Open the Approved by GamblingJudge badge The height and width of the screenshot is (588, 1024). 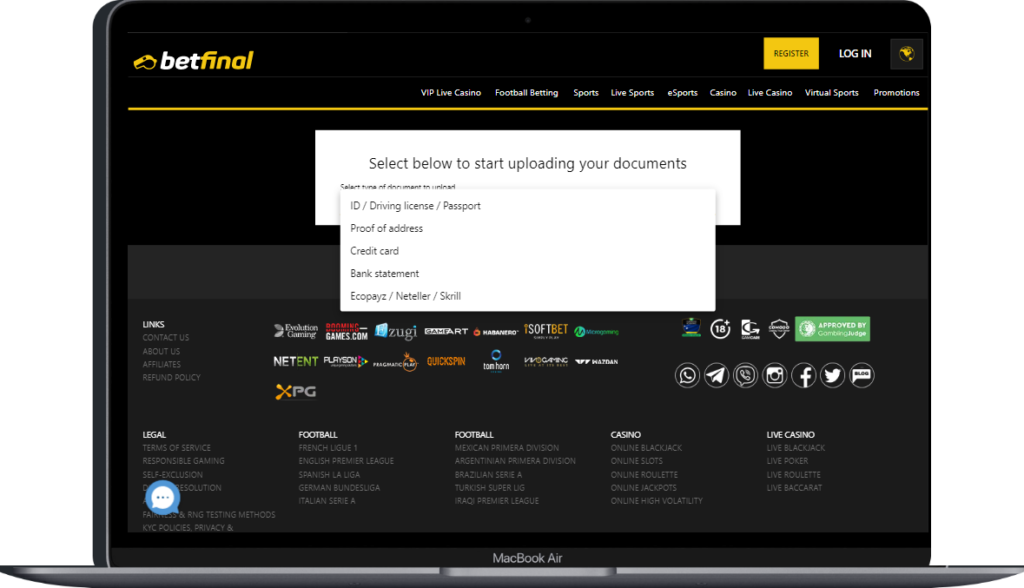(832, 329)
